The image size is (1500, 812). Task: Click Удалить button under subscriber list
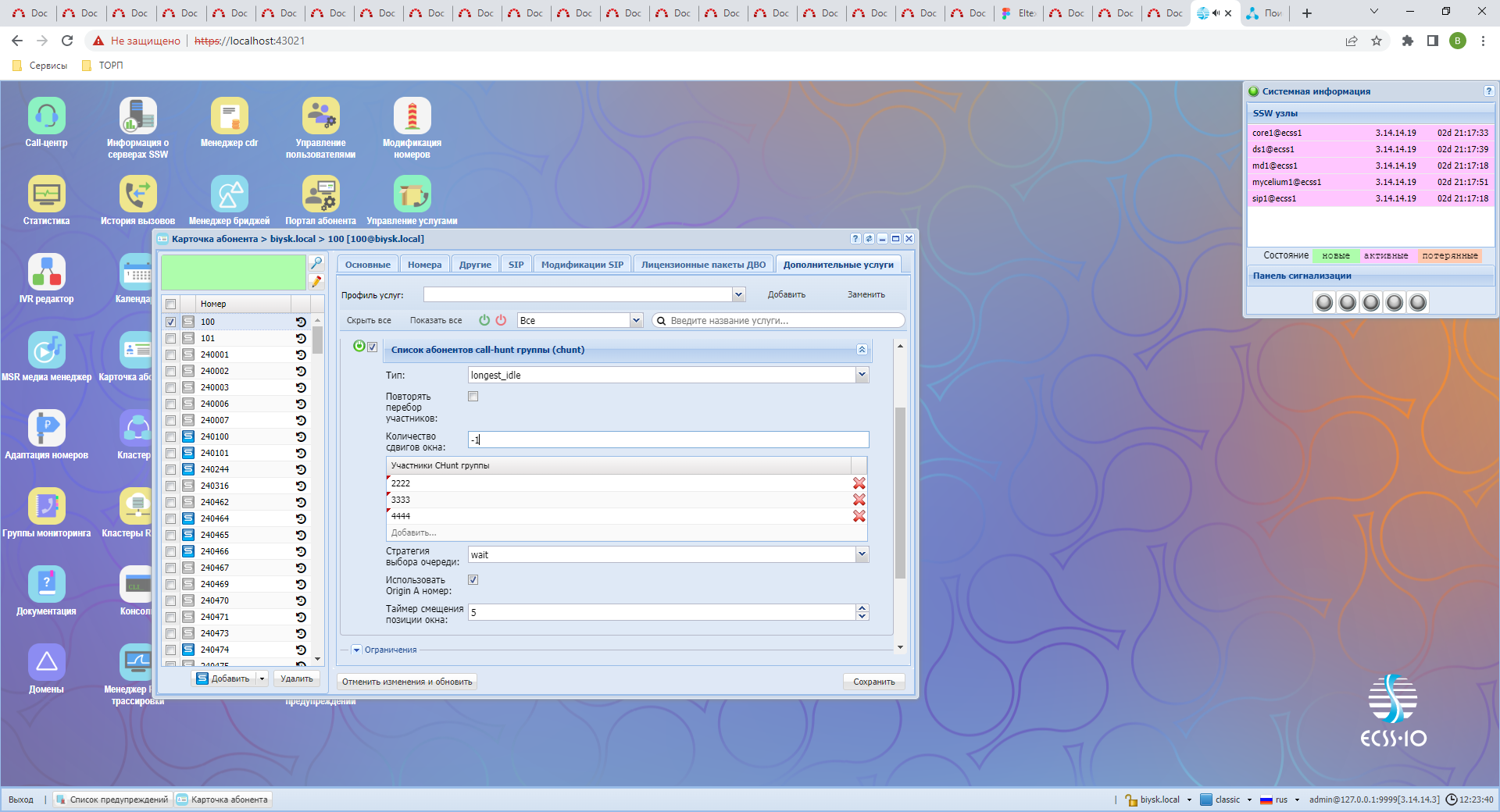pos(297,679)
